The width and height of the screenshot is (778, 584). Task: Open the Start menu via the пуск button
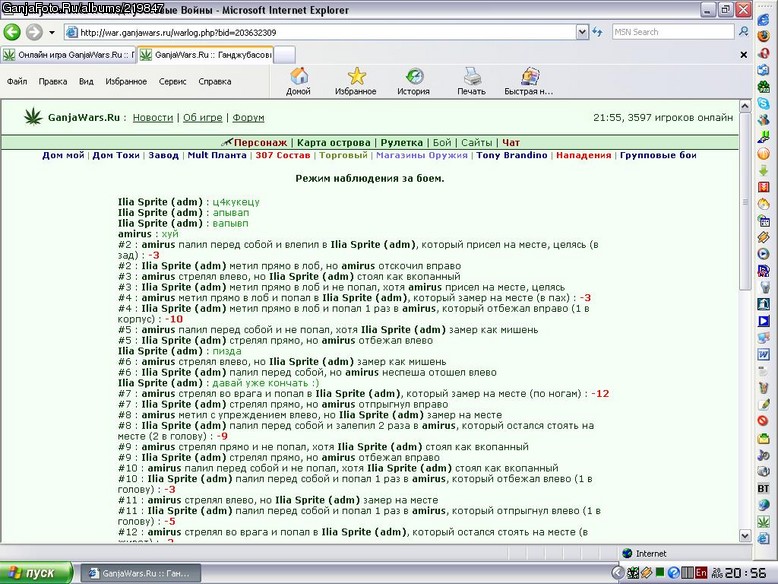36,573
